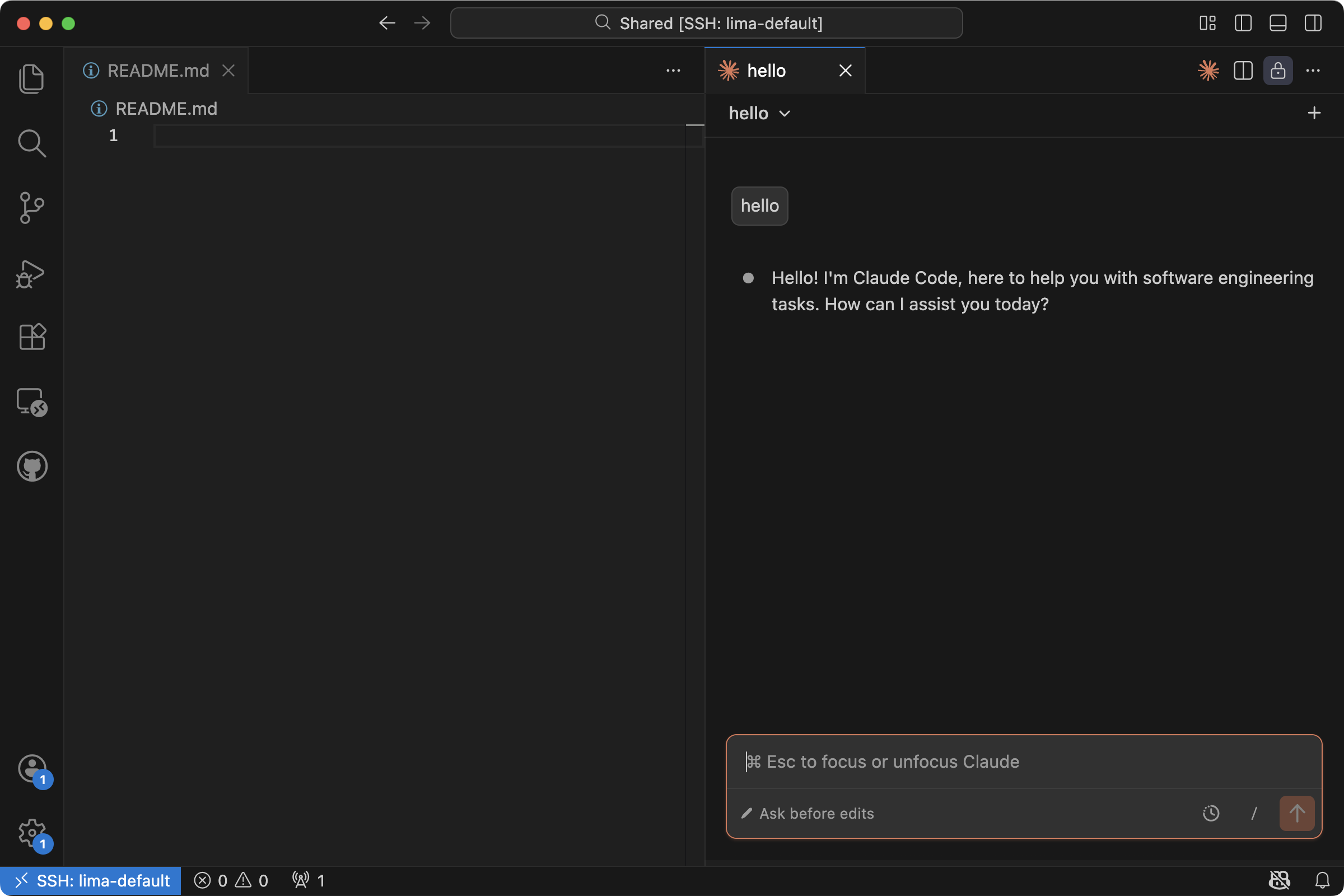Change the Ask before edits mode

tap(808, 813)
